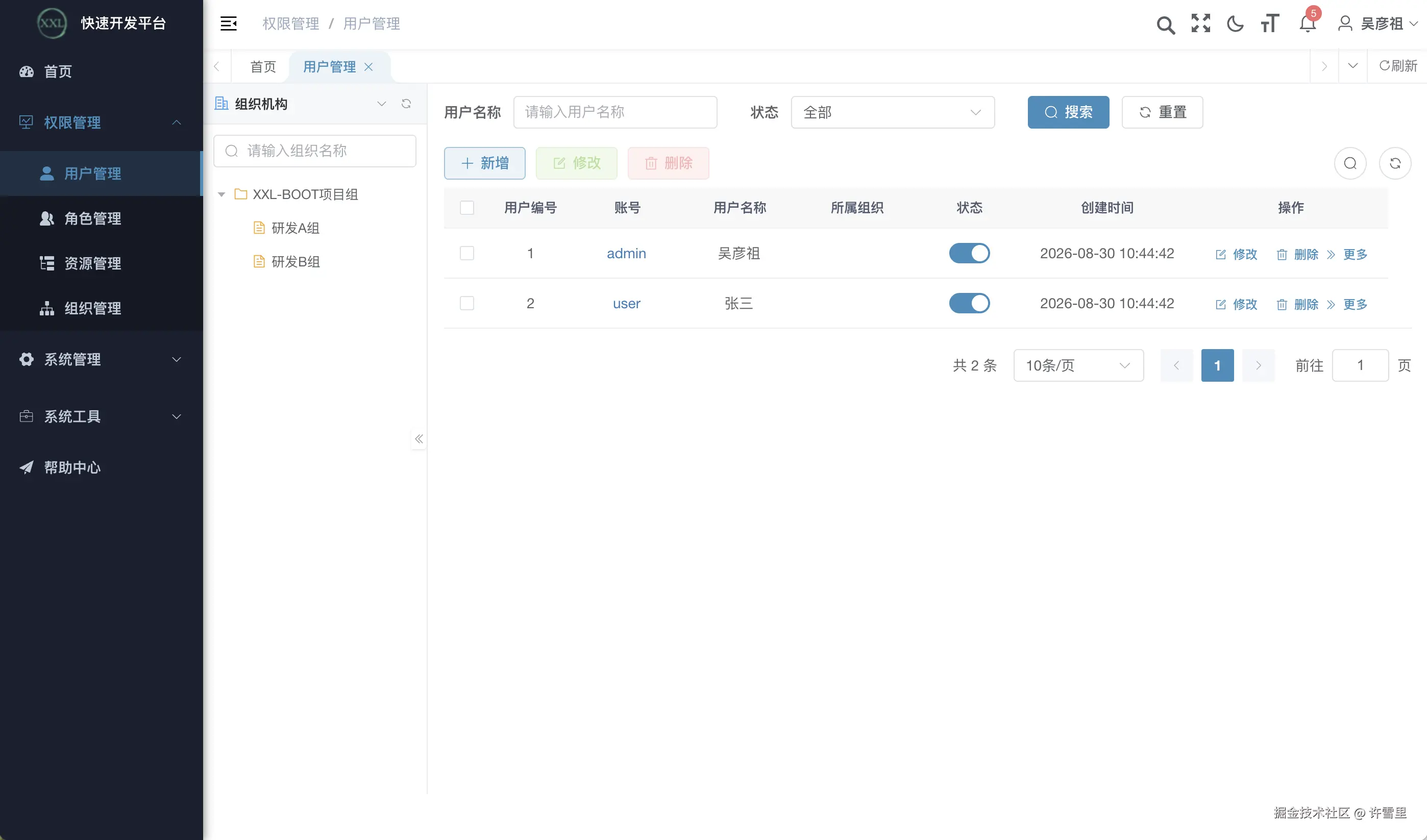Toggle status switch for admin
The image size is (1427, 840).
tap(969, 253)
